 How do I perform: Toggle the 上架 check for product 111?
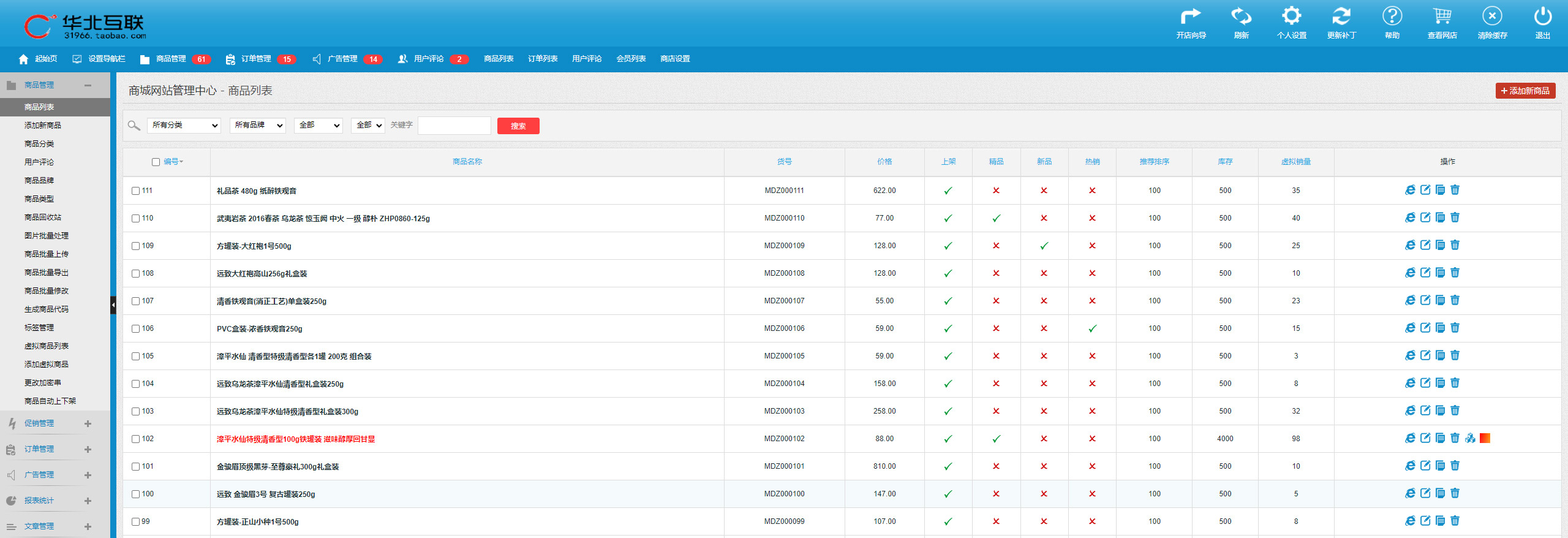(x=948, y=191)
